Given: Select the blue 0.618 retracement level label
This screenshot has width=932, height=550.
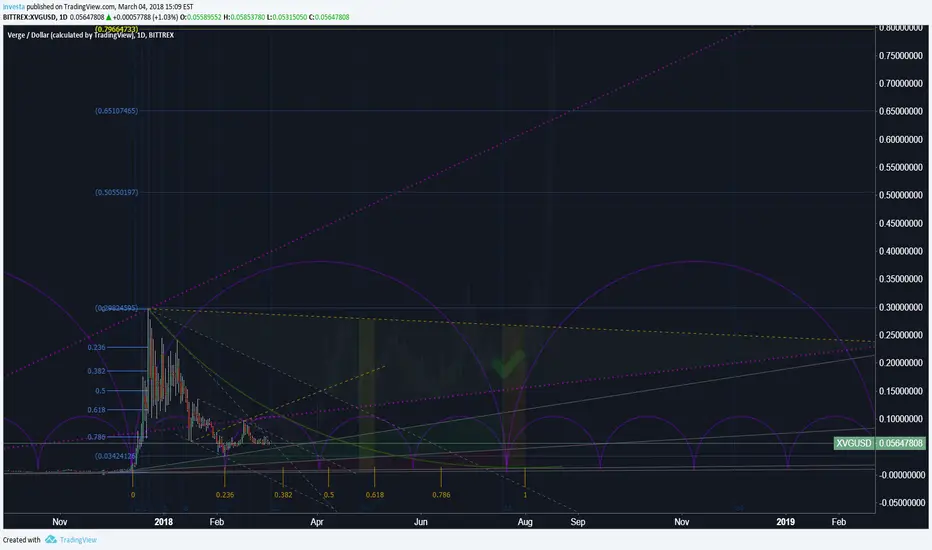Looking at the screenshot, I should pos(96,410).
